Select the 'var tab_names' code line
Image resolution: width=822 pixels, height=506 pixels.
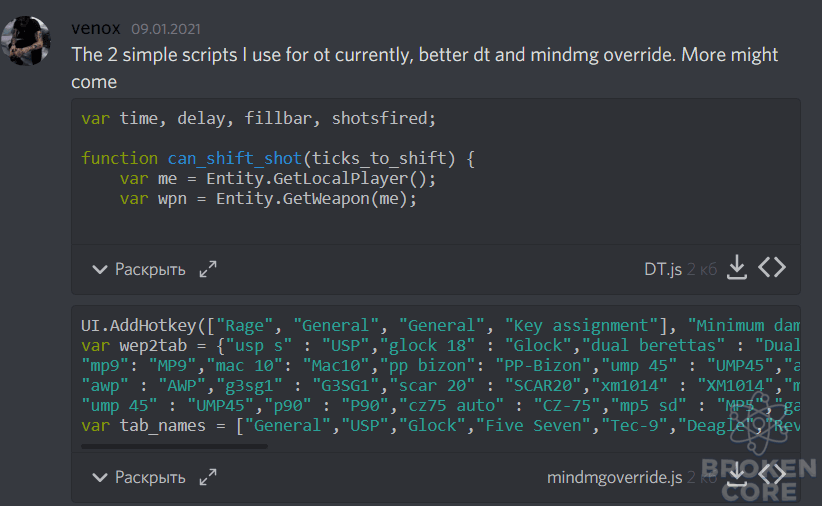tap(440, 425)
